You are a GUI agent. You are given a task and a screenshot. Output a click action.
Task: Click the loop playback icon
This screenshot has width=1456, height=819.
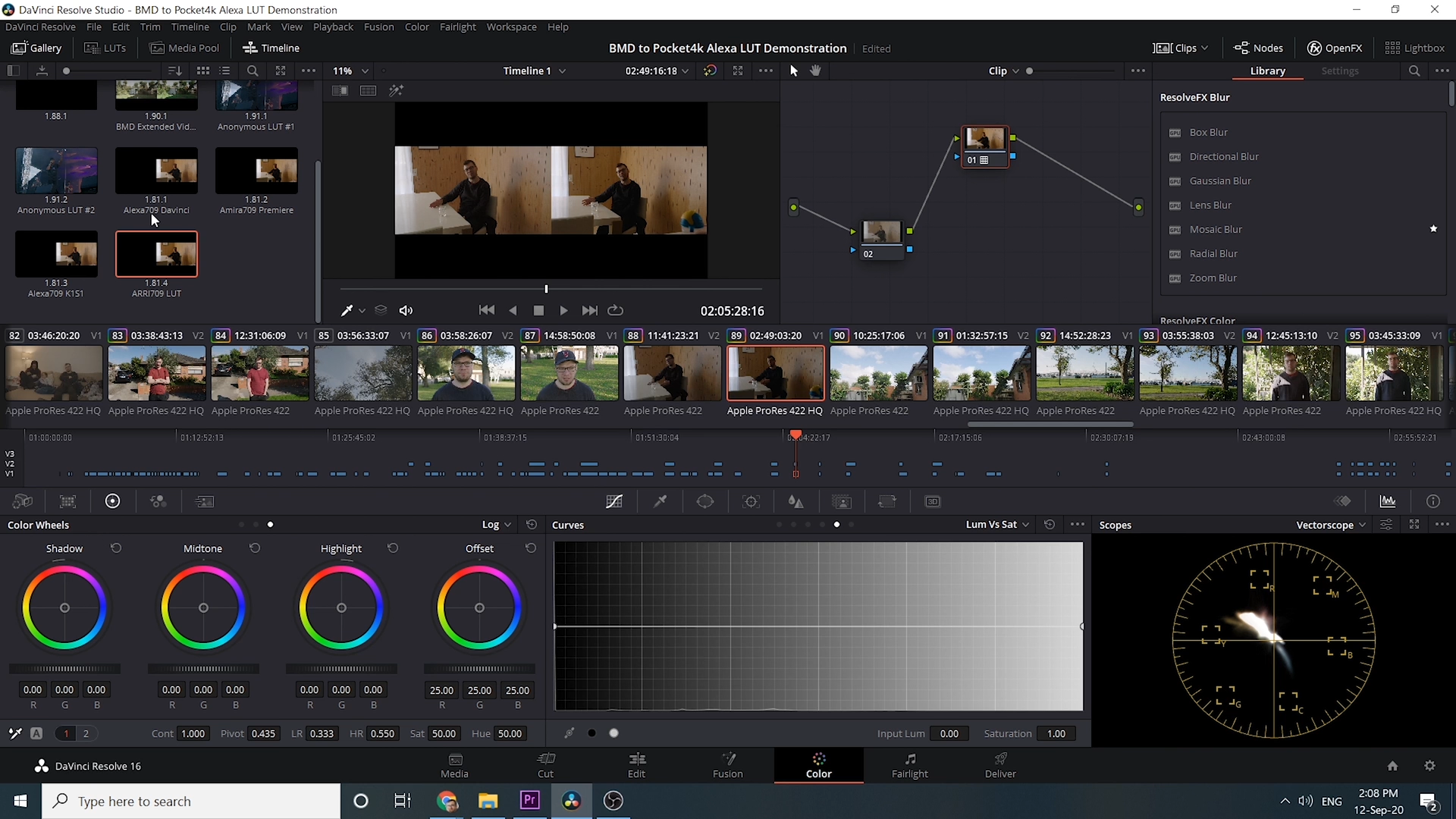click(x=616, y=310)
